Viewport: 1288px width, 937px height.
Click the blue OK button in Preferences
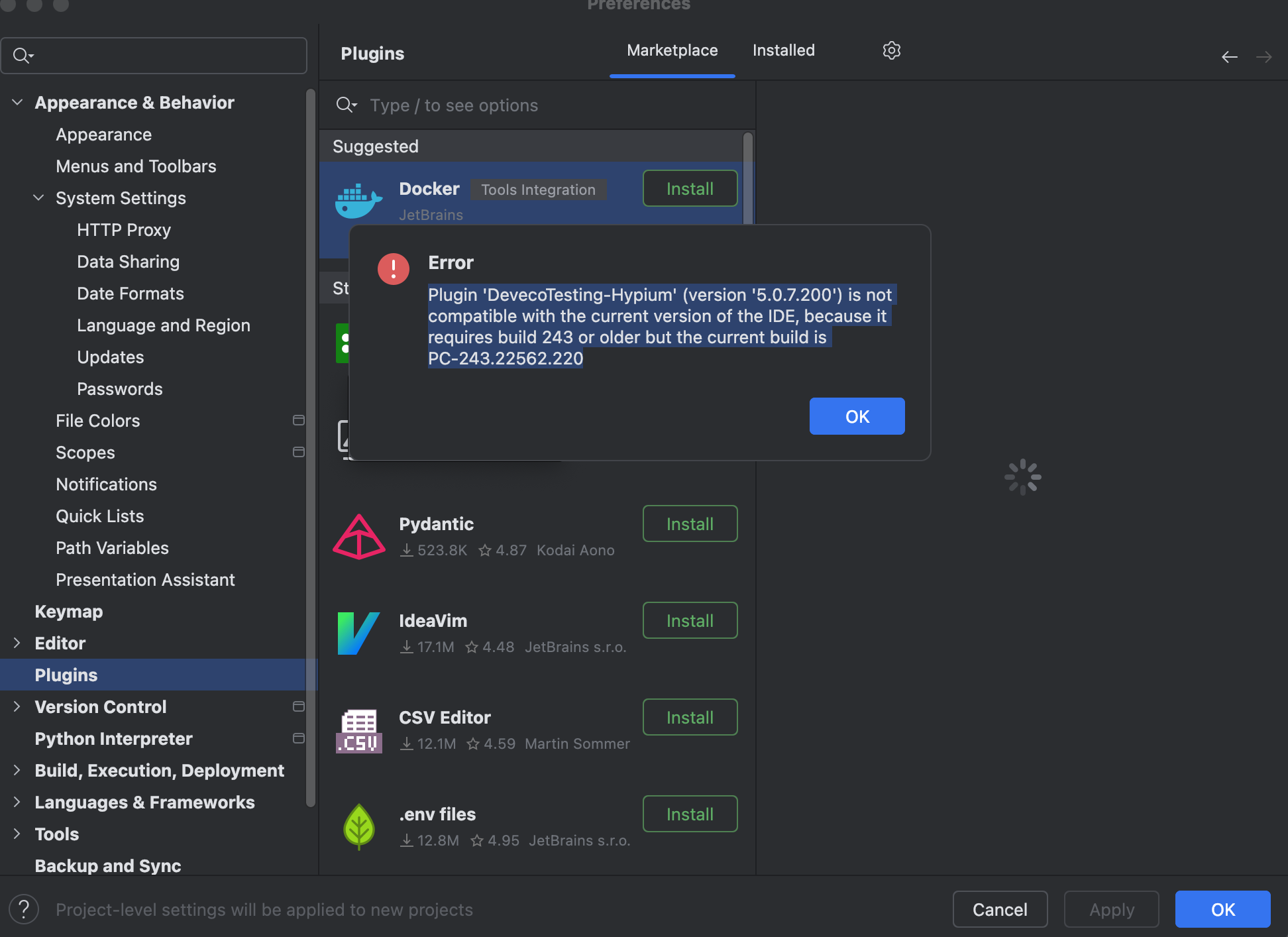point(1222,909)
